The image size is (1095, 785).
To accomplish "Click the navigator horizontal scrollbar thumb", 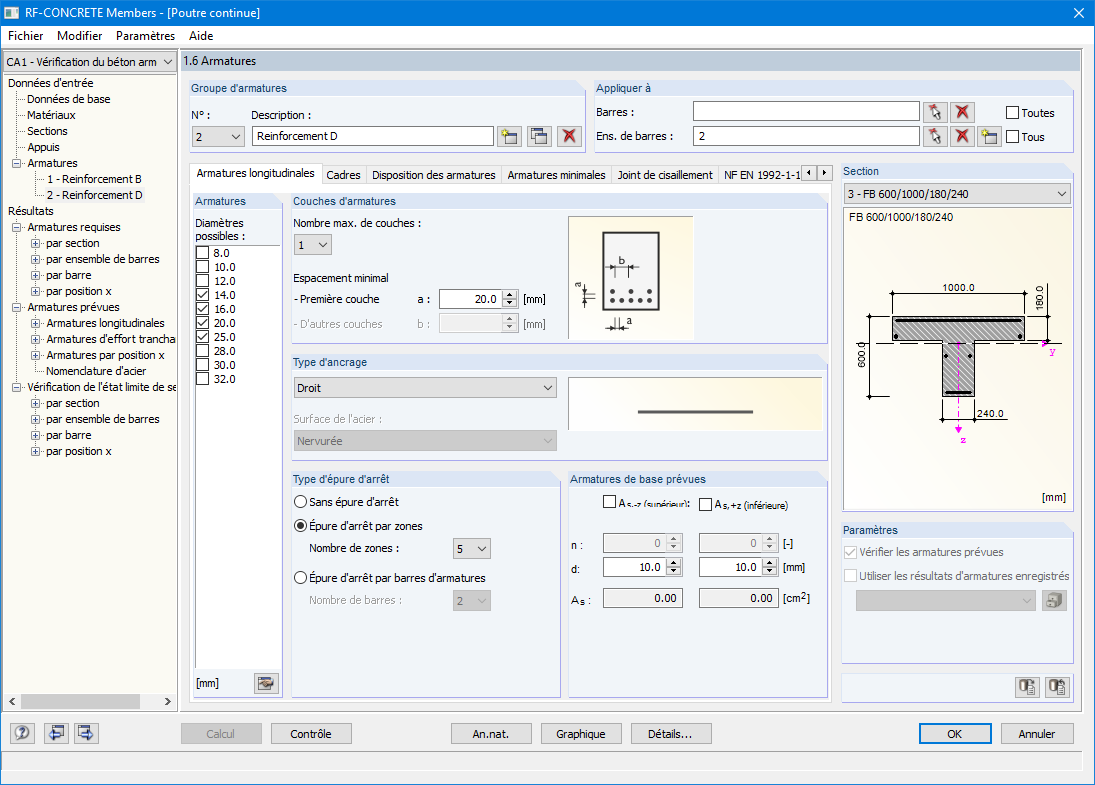I will click(x=80, y=701).
